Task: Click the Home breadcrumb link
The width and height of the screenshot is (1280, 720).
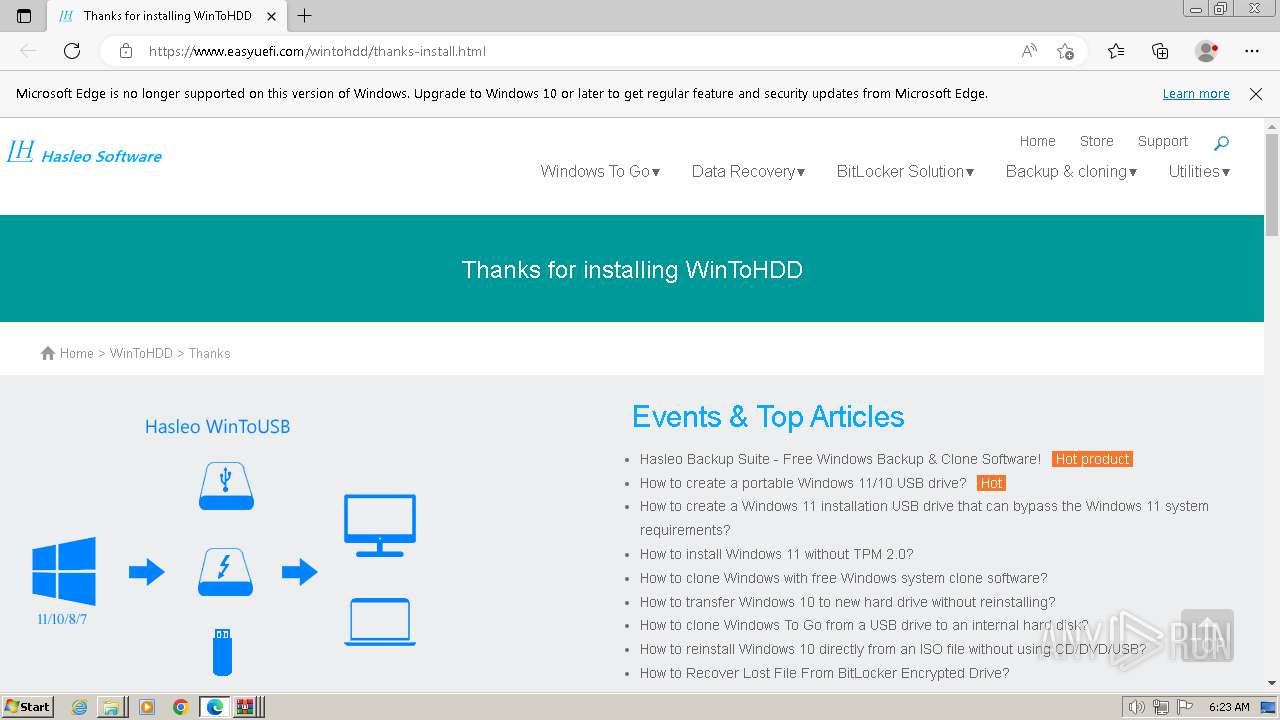Action: 76,353
